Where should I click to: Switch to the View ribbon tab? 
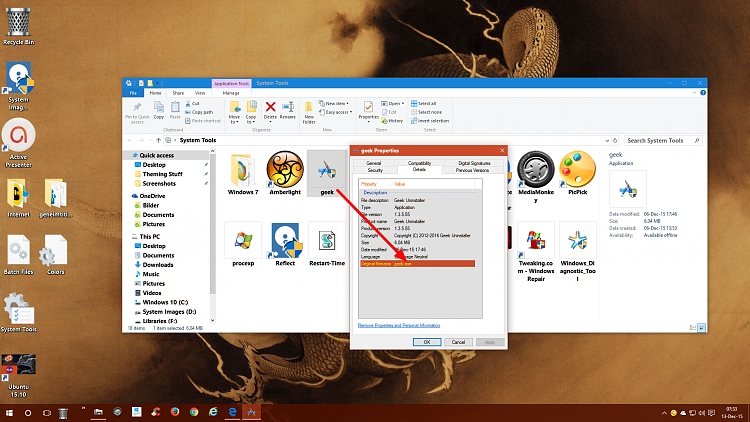point(200,93)
